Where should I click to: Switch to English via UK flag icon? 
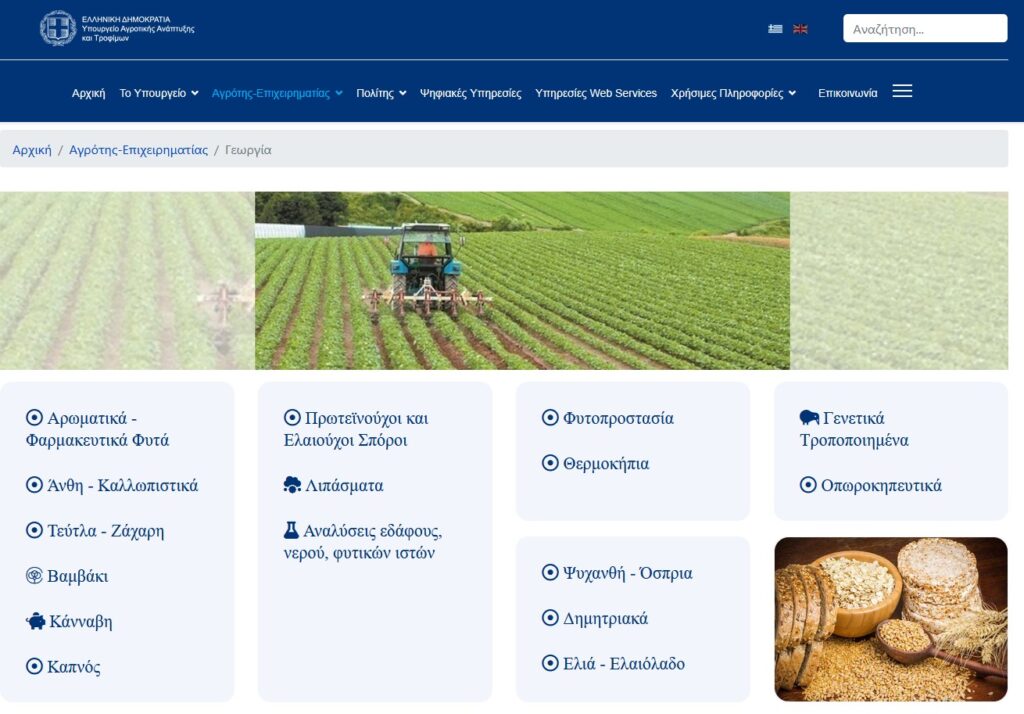pyautogui.click(x=800, y=29)
